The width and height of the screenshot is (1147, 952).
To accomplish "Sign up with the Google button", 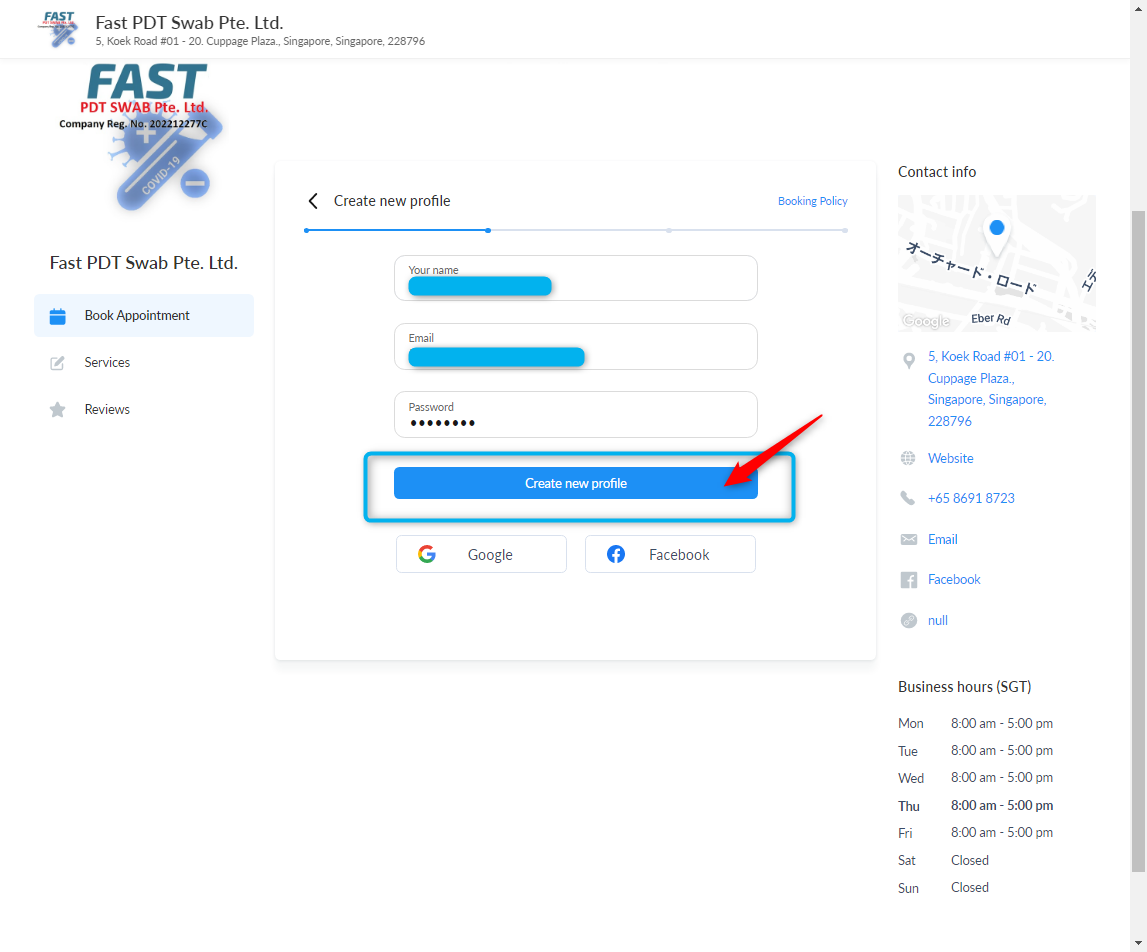I will [481, 554].
